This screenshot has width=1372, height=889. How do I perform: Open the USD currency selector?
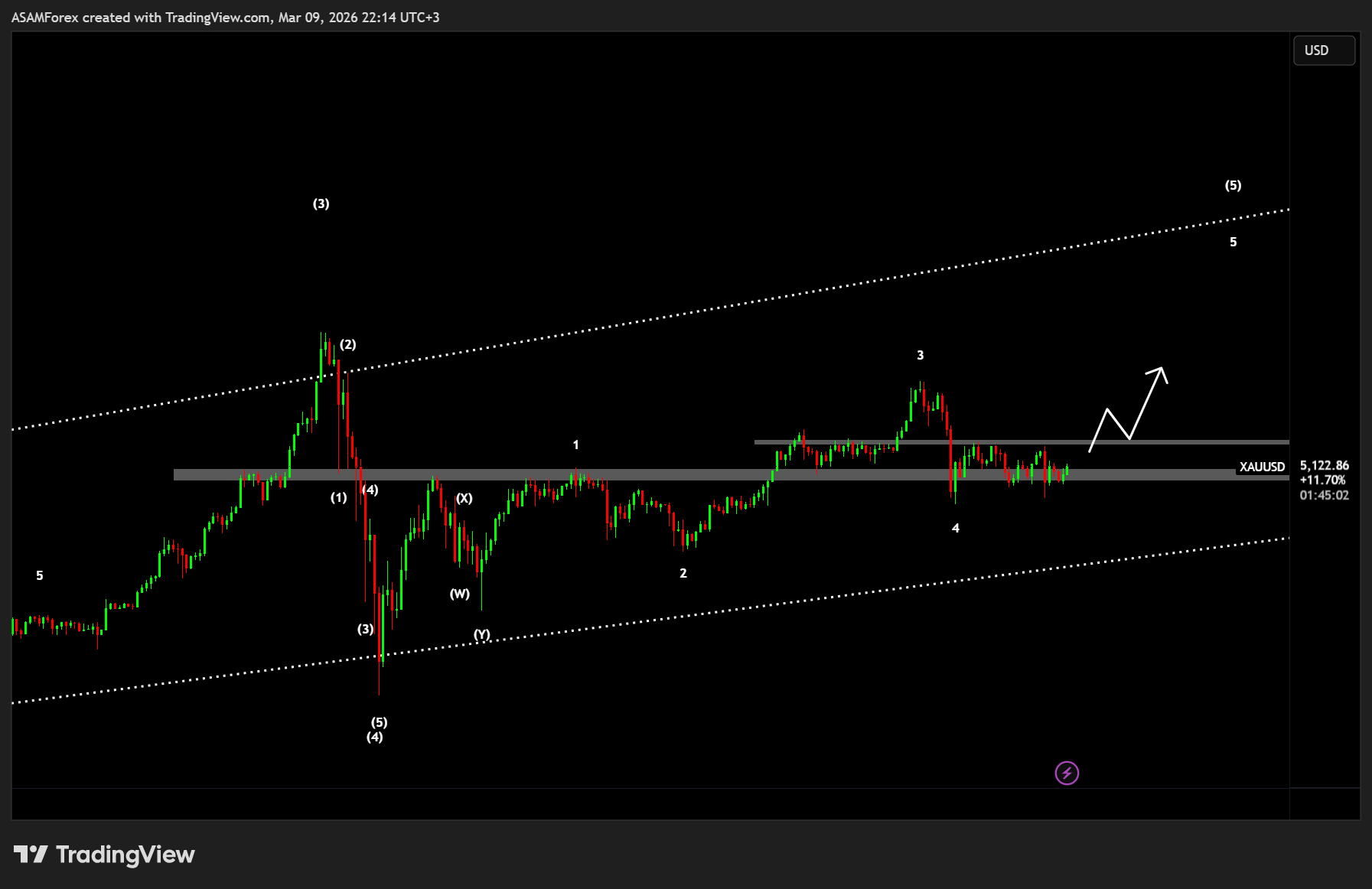point(1324,50)
